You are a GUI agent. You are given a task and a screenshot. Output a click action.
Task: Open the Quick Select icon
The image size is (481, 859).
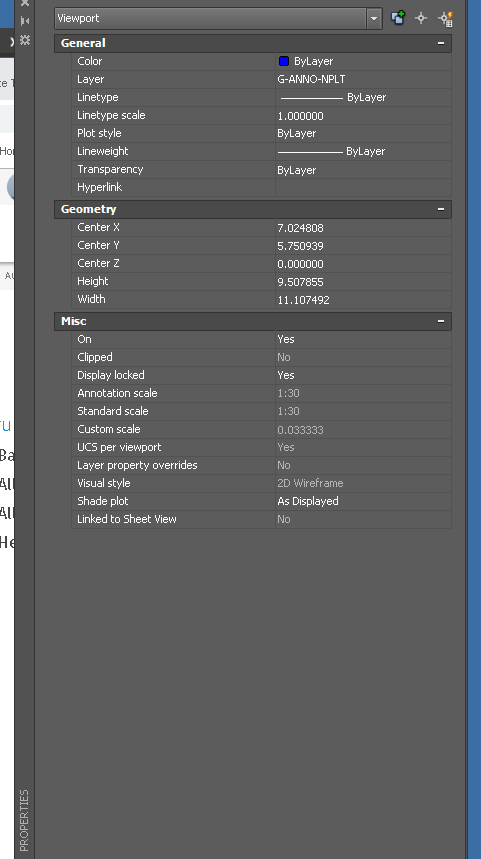click(445, 19)
